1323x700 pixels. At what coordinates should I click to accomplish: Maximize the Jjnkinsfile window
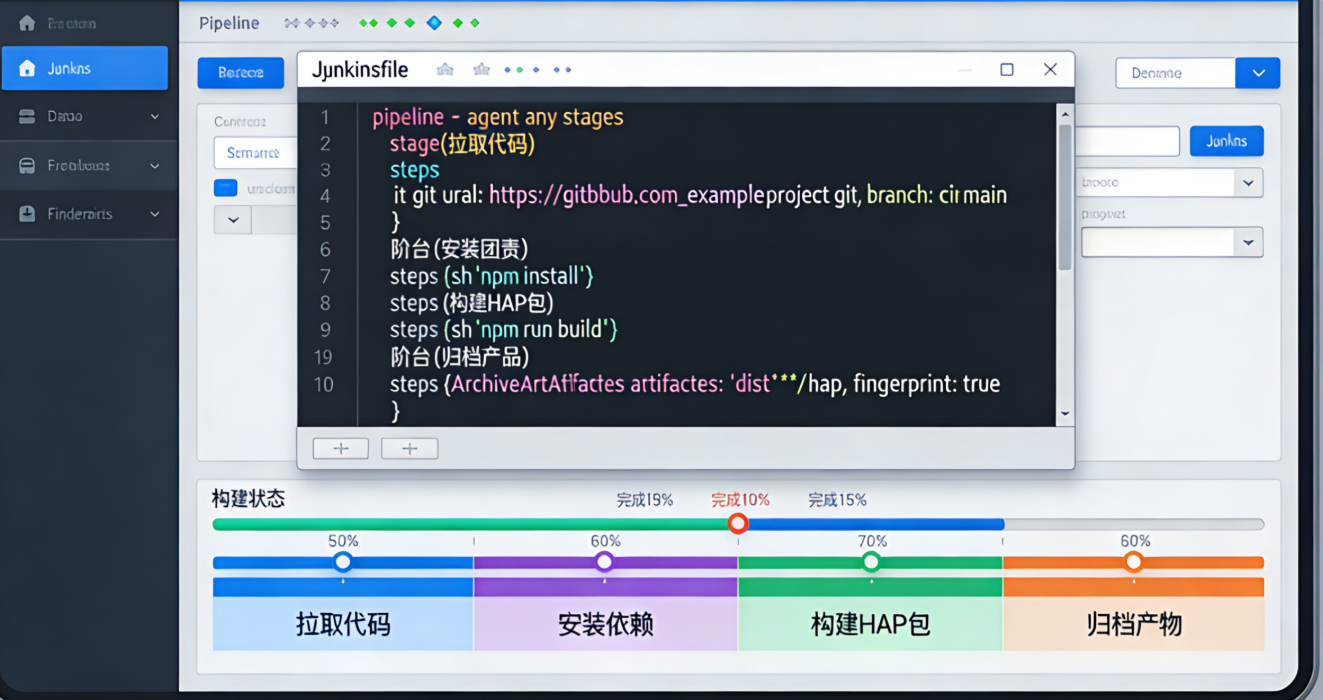(1007, 69)
